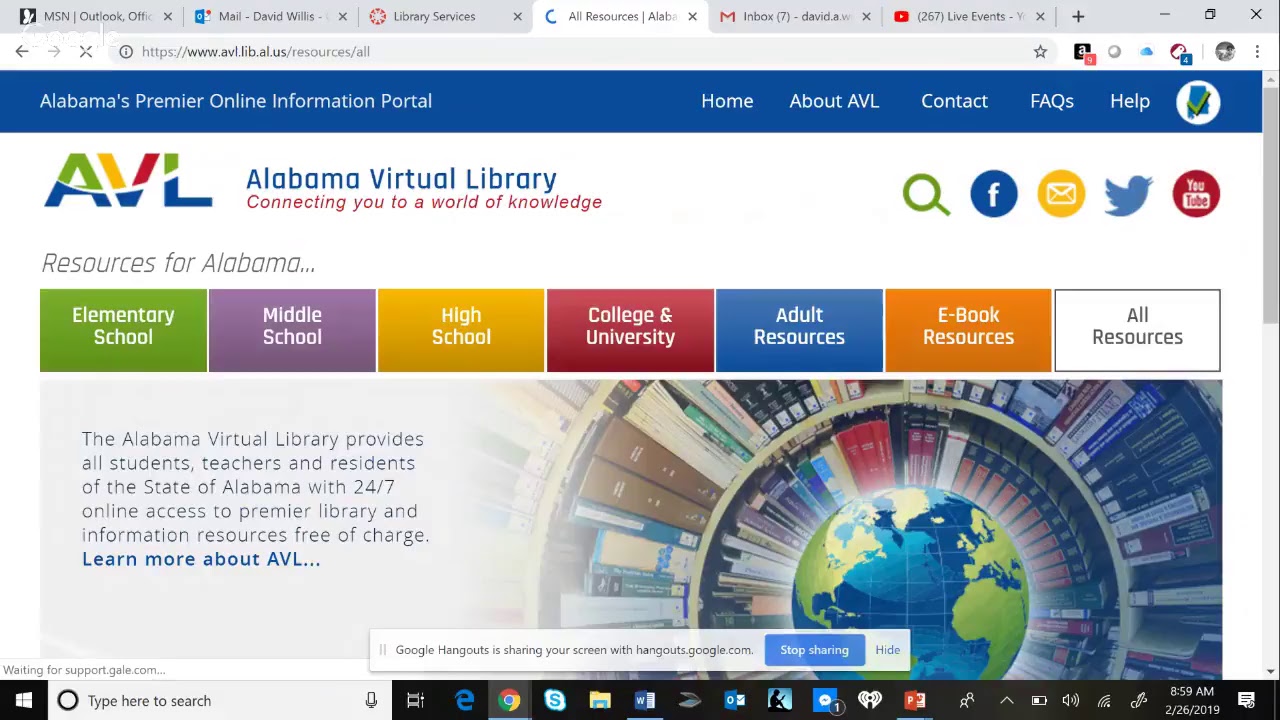Open PowerPoint from the taskbar
Image resolution: width=1280 pixels, height=720 pixels.
click(915, 700)
